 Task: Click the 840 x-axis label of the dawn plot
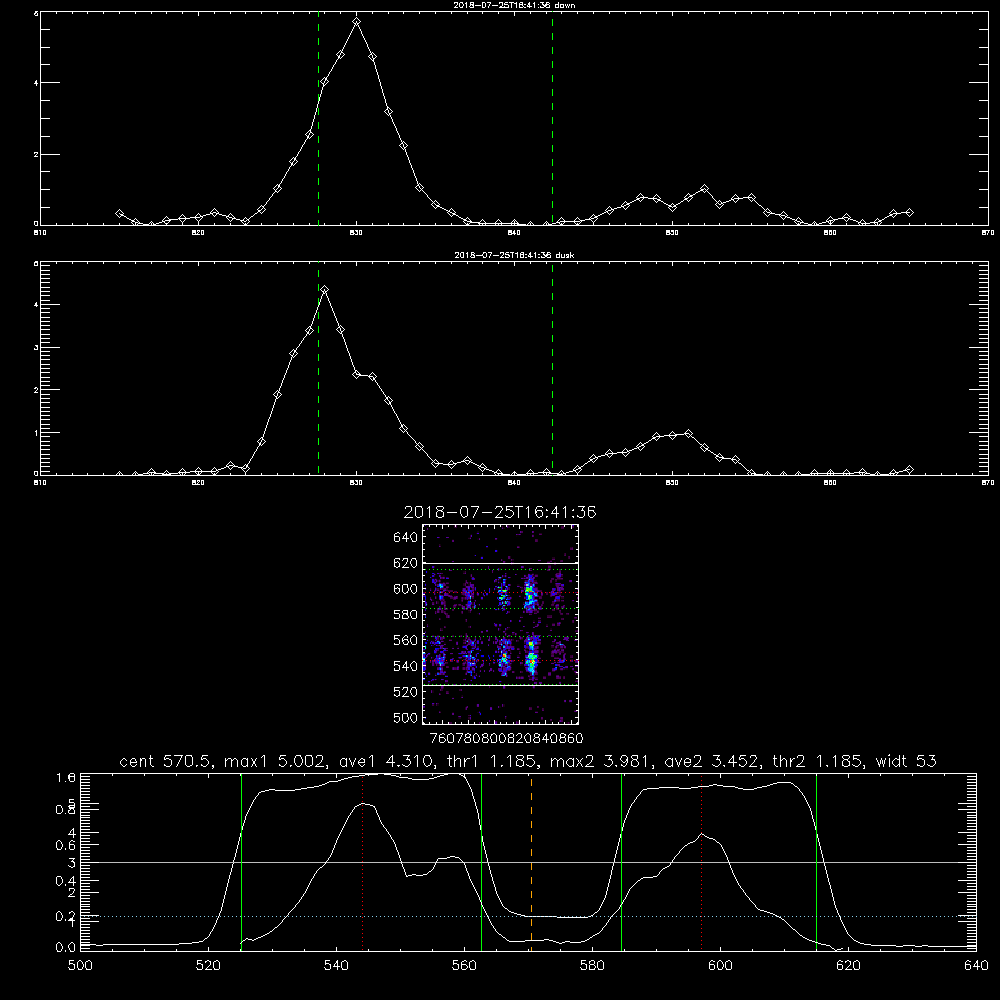(x=514, y=233)
